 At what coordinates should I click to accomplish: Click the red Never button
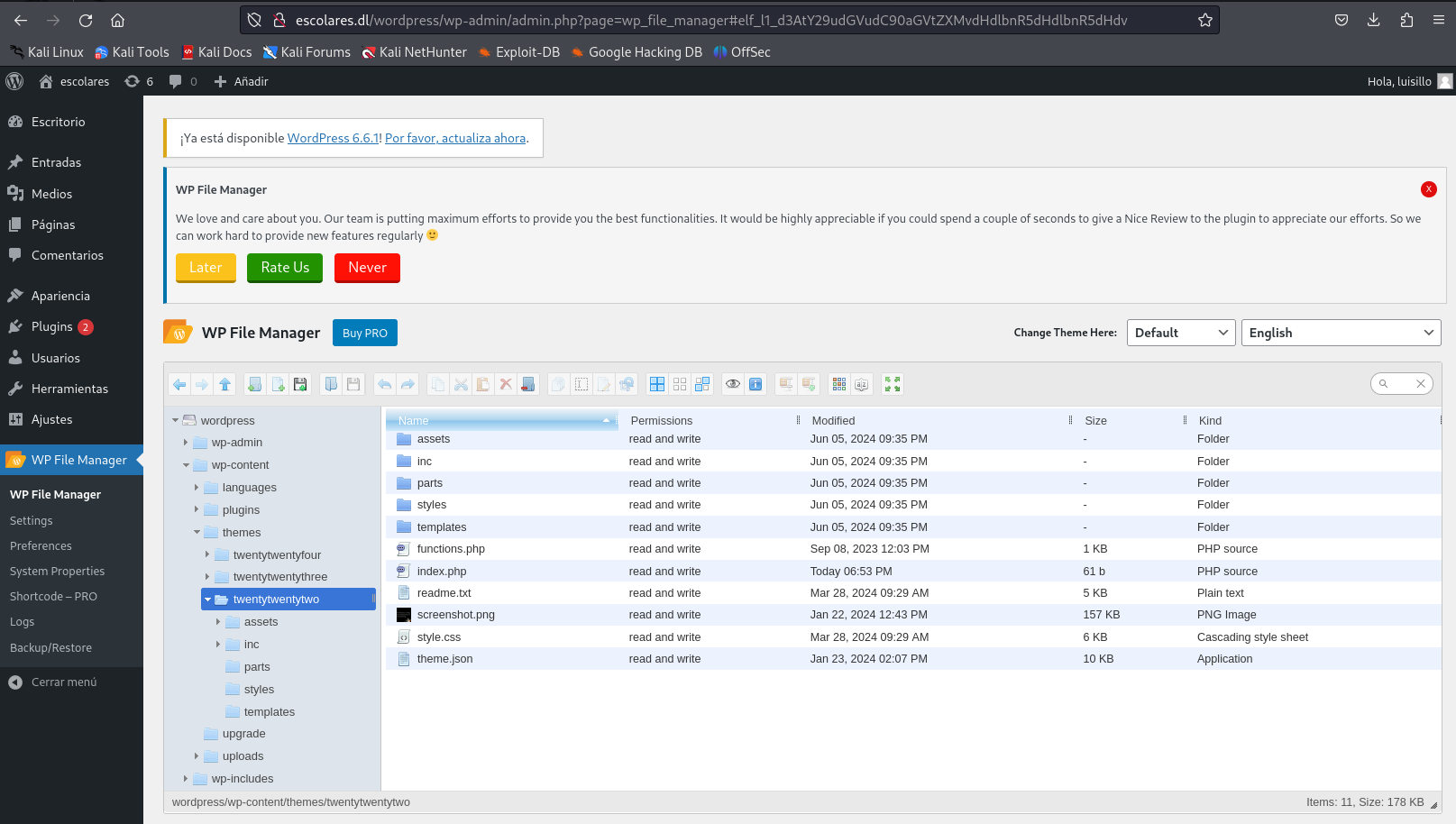(x=367, y=268)
